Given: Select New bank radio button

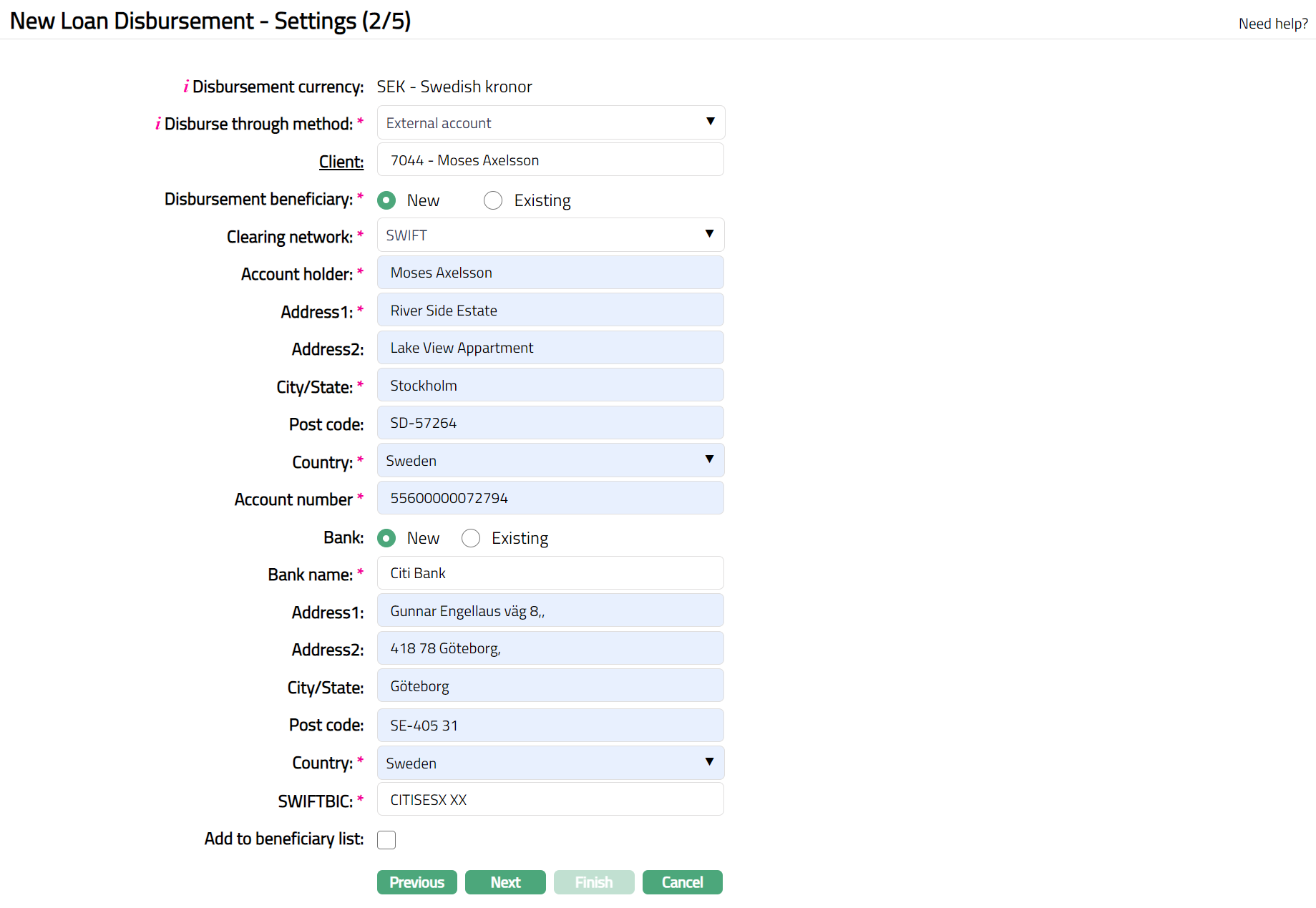Looking at the screenshot, I should (386, 538).
